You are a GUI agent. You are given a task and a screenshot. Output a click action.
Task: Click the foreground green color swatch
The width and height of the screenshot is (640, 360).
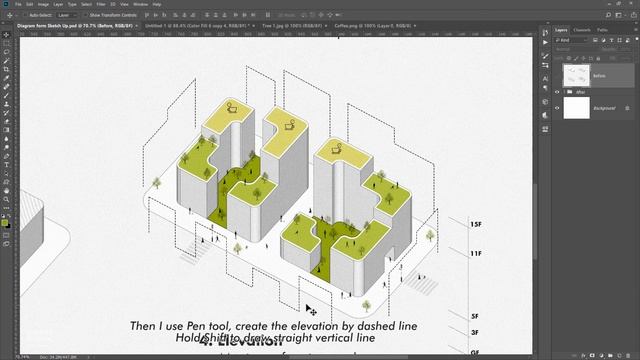click(4, 223)
